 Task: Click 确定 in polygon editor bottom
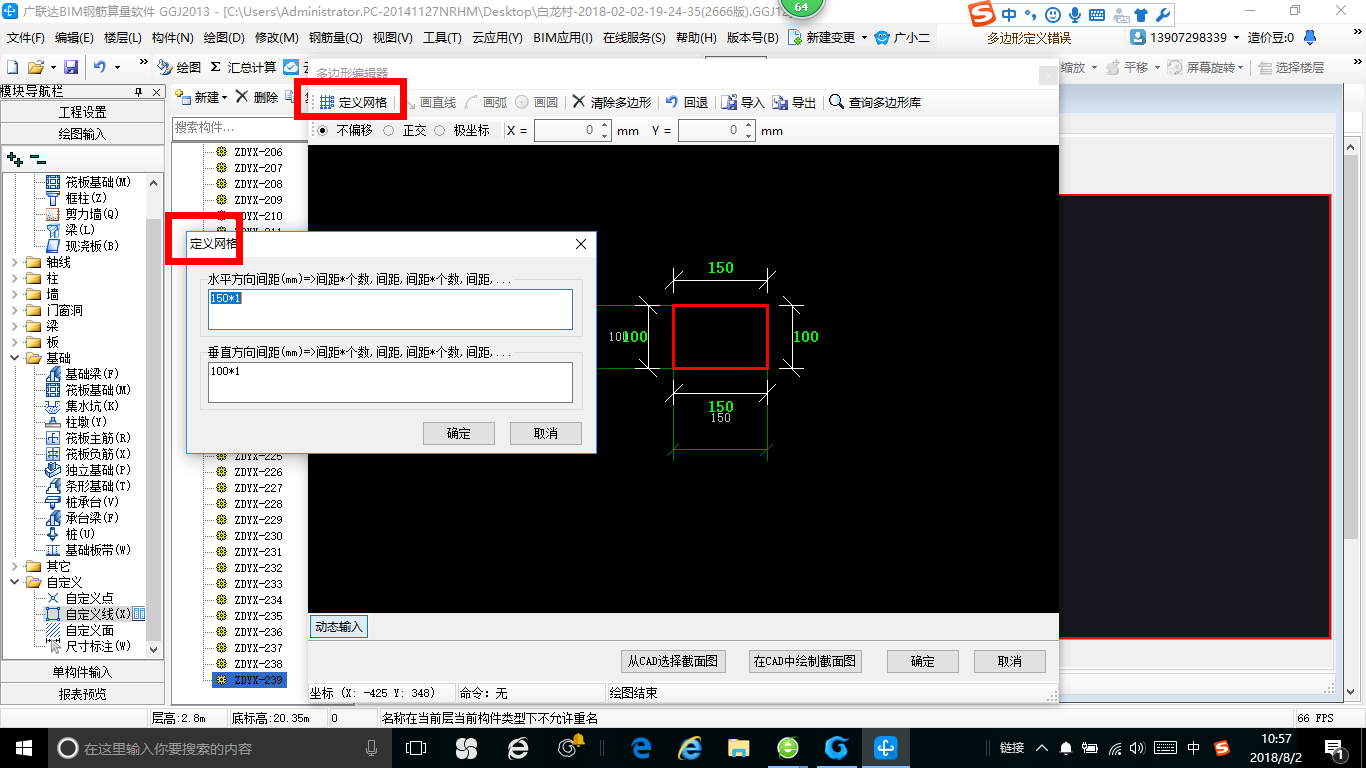coord(922,661)
